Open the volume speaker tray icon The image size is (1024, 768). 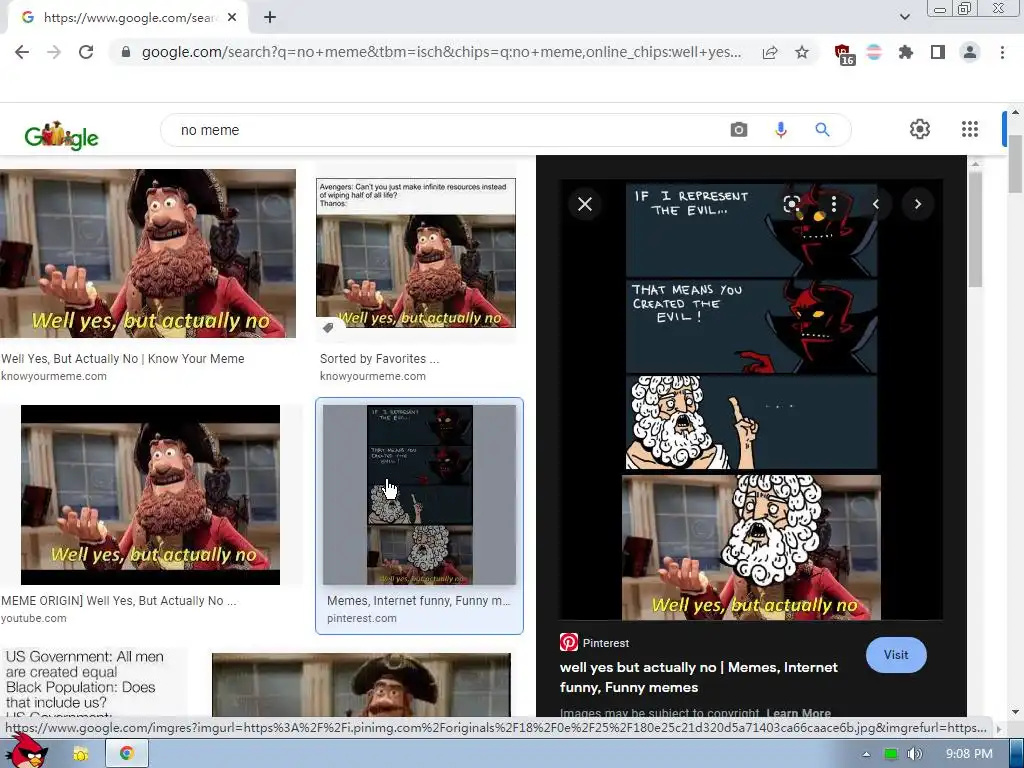915,754
